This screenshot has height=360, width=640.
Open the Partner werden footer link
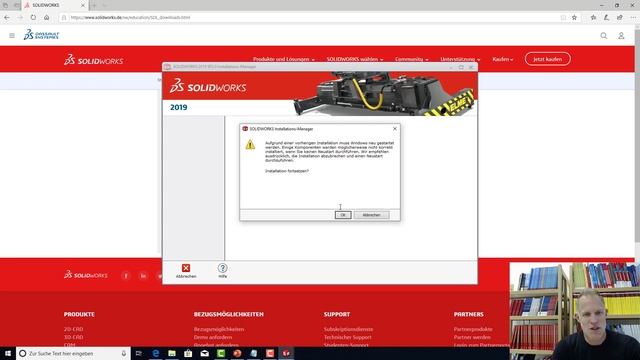click(x=472, y=337)
